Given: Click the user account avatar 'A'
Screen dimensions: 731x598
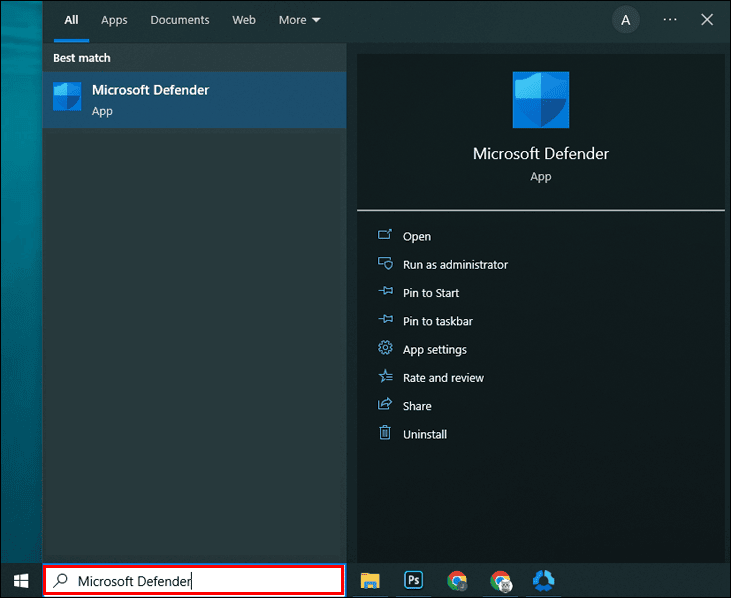Looking at the screenshot, I should [x=626, y=20].
